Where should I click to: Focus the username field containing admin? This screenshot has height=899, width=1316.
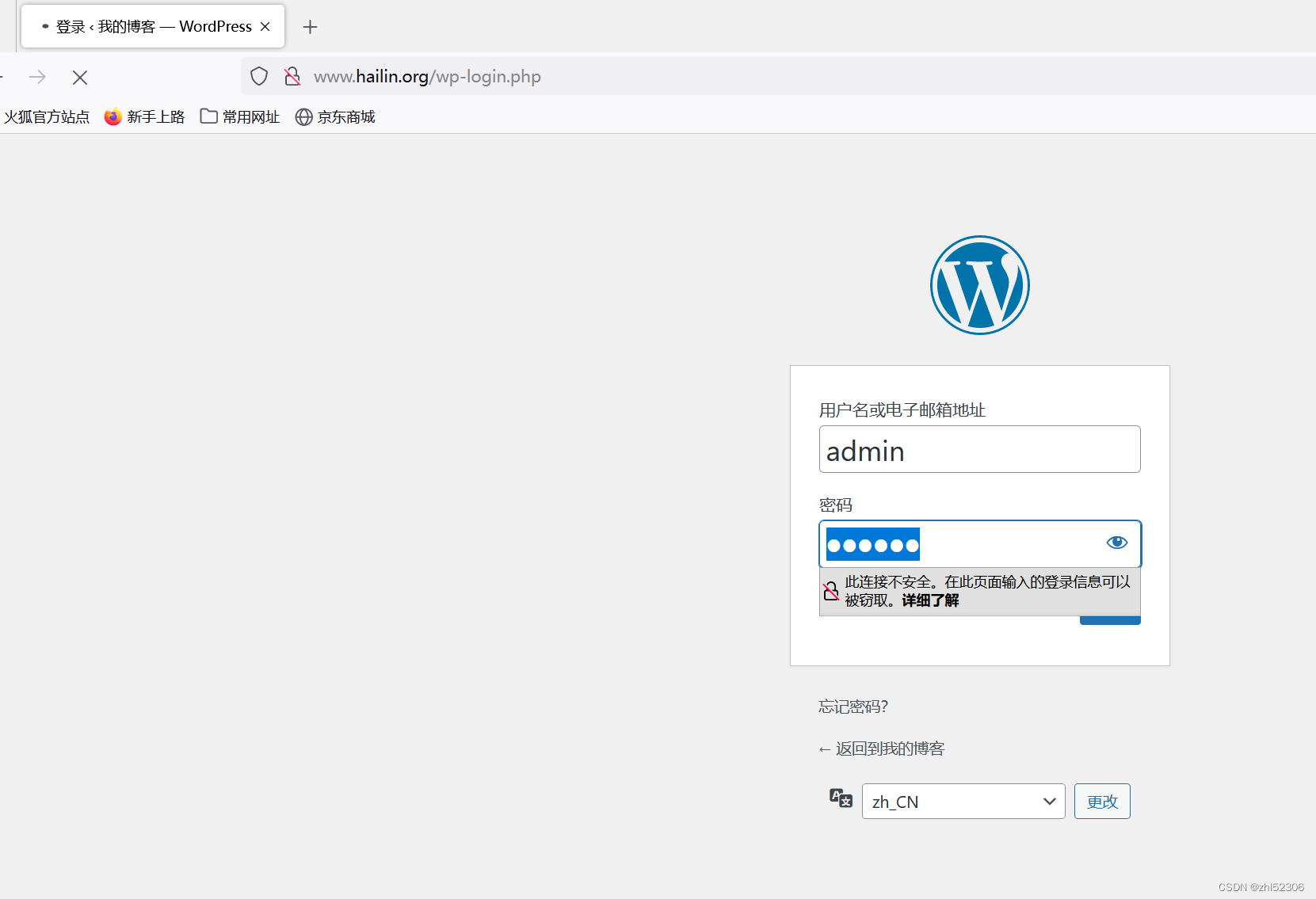980,449
